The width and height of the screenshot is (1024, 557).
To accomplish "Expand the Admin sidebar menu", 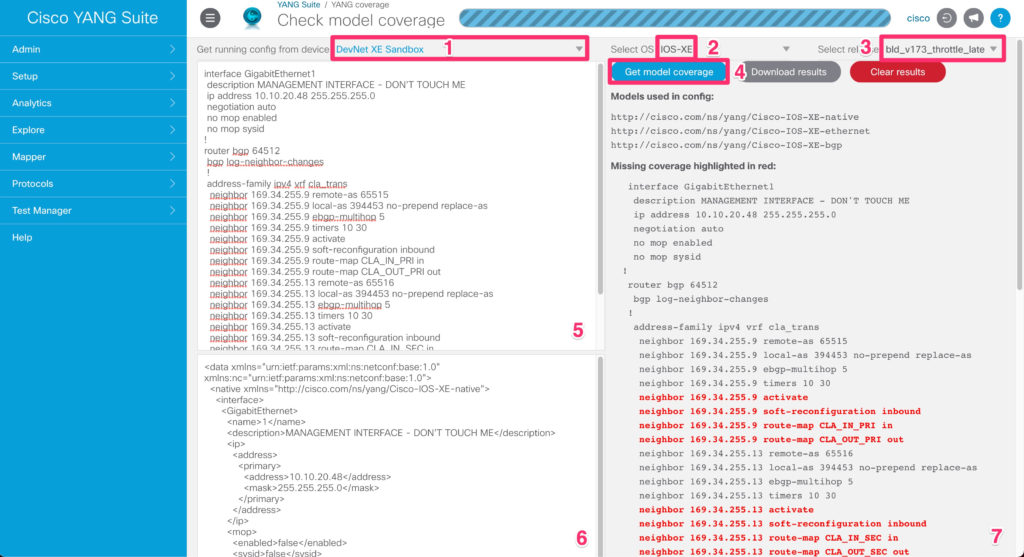I will pos(92,49).
